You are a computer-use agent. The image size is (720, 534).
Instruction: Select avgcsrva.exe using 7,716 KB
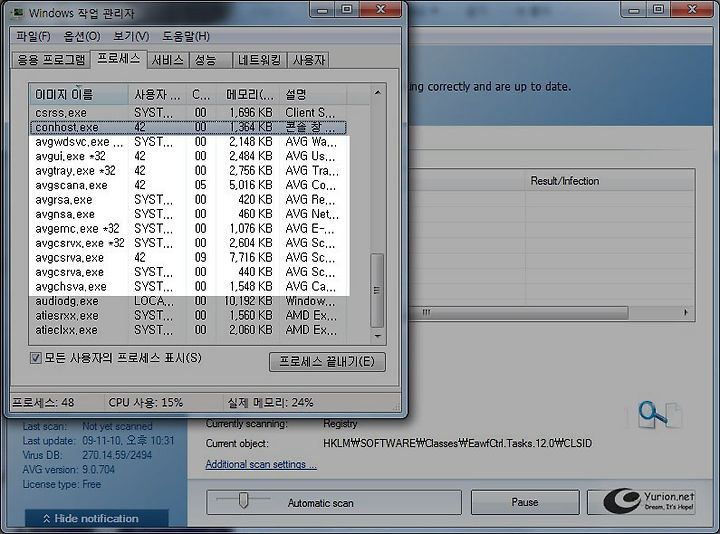pos(188,258)
